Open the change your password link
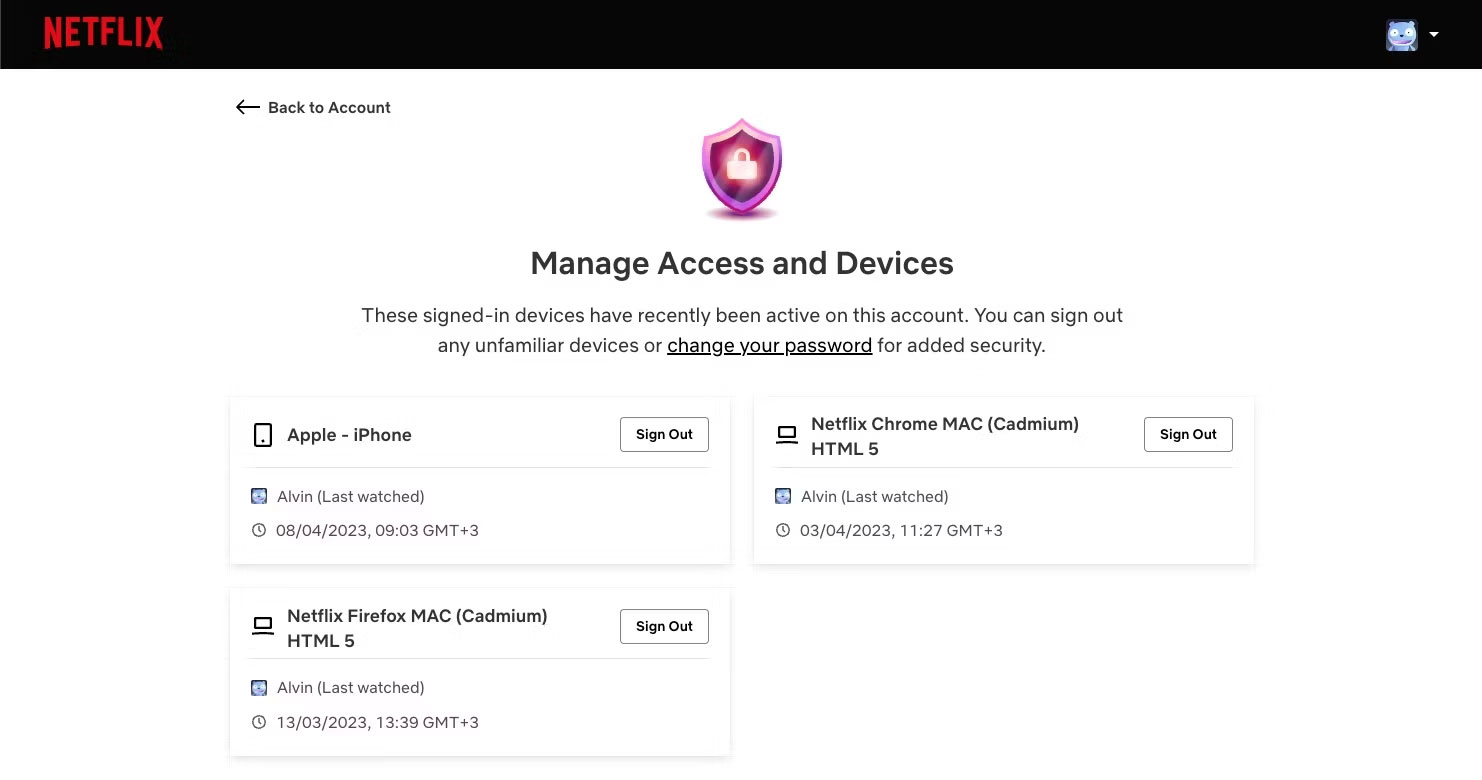 (769, 346)
